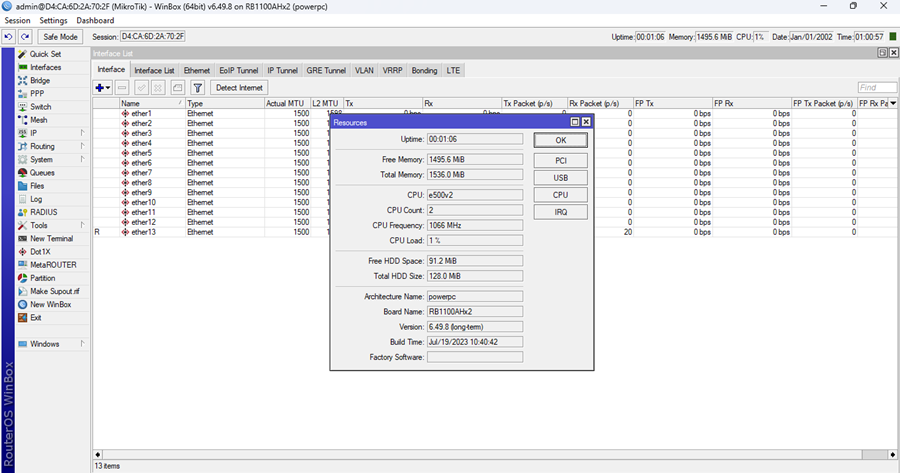Click the USB button in Resources
900x473 pixels.
(x=561, y=178)
